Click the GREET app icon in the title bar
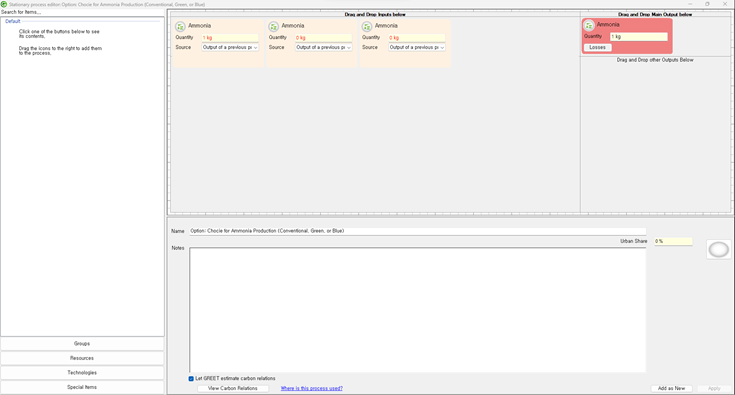The image size is (735, 395). pos(4,4)
